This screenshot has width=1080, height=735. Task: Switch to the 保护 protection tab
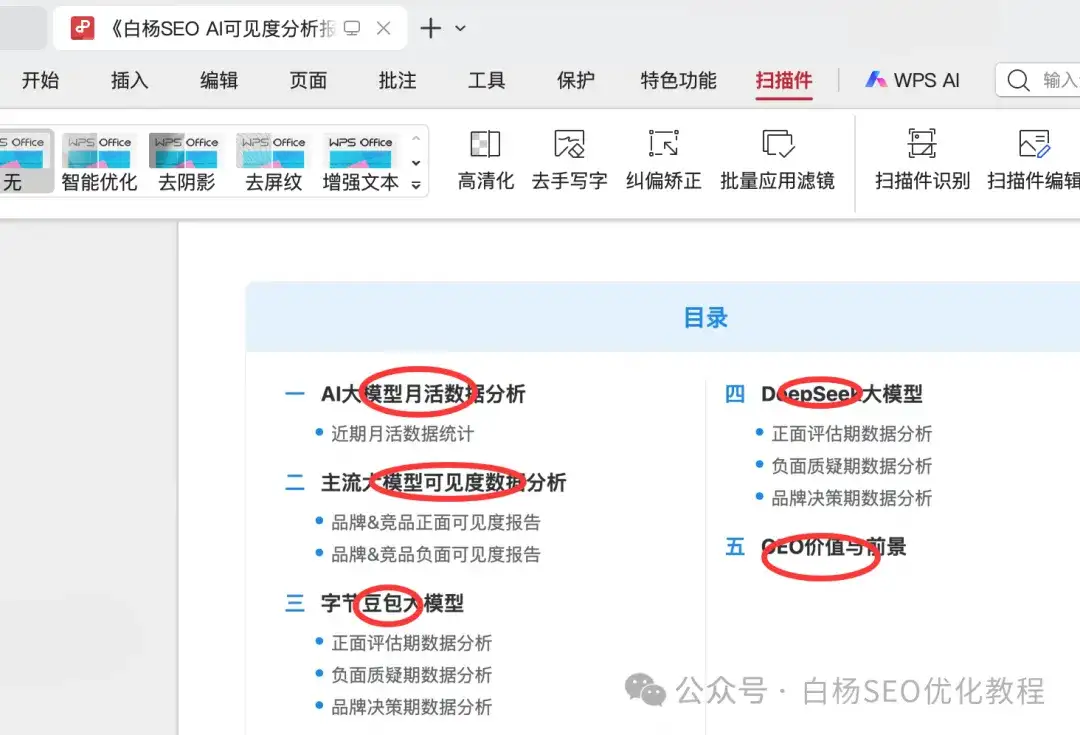pyautogui.click(x=576, y=81)
